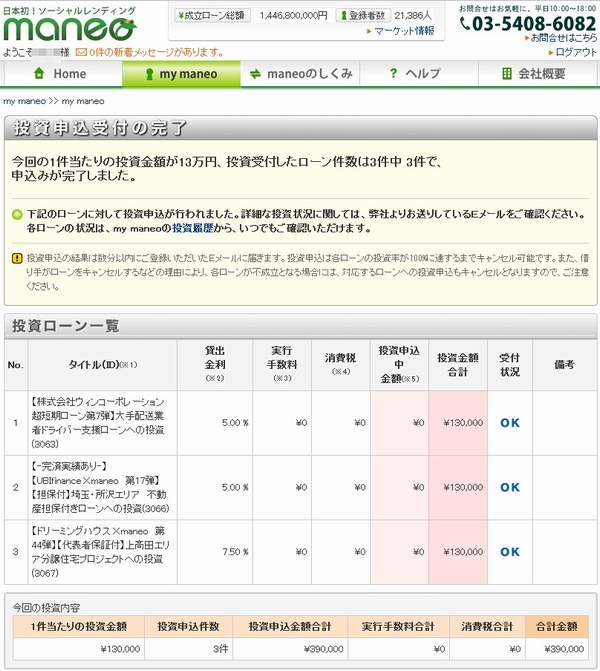Open the 会社概要 tab
This screenshot has height=671, width=600.
(x=538, y=74)
